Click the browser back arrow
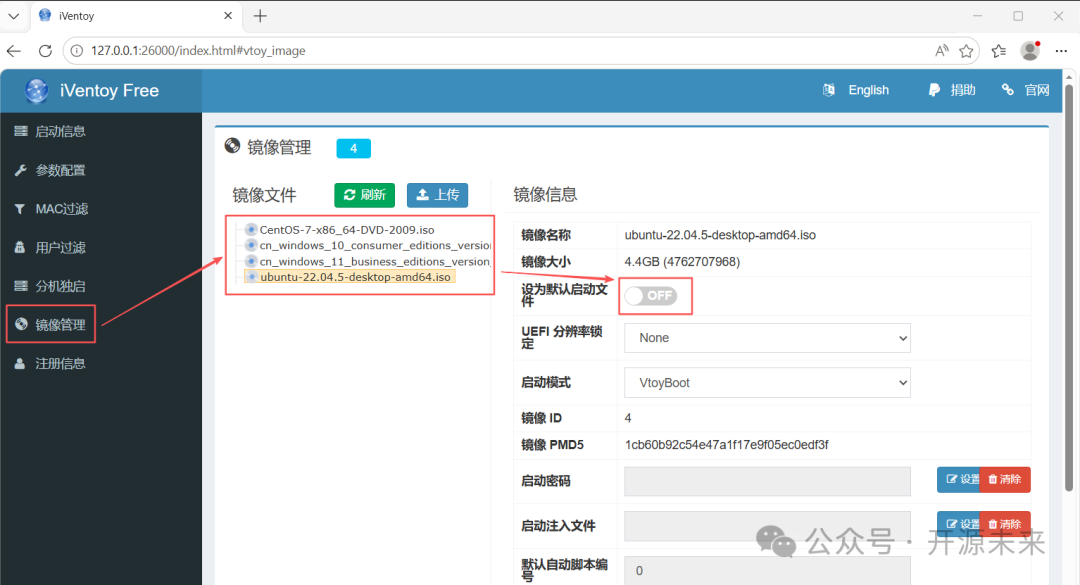Image resolution: width=1080 pixels, height=585 pixels. [x=14, y=51]
